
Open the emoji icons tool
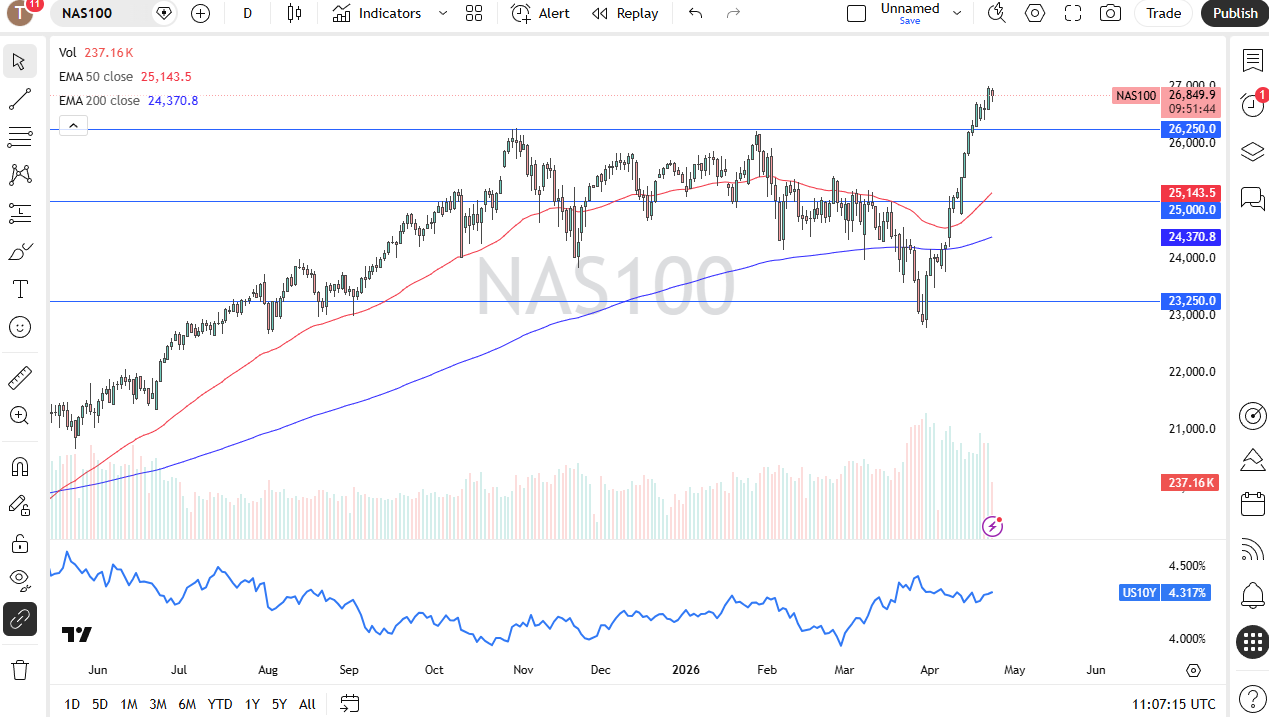pyautogui.click(x=19, y=327)
